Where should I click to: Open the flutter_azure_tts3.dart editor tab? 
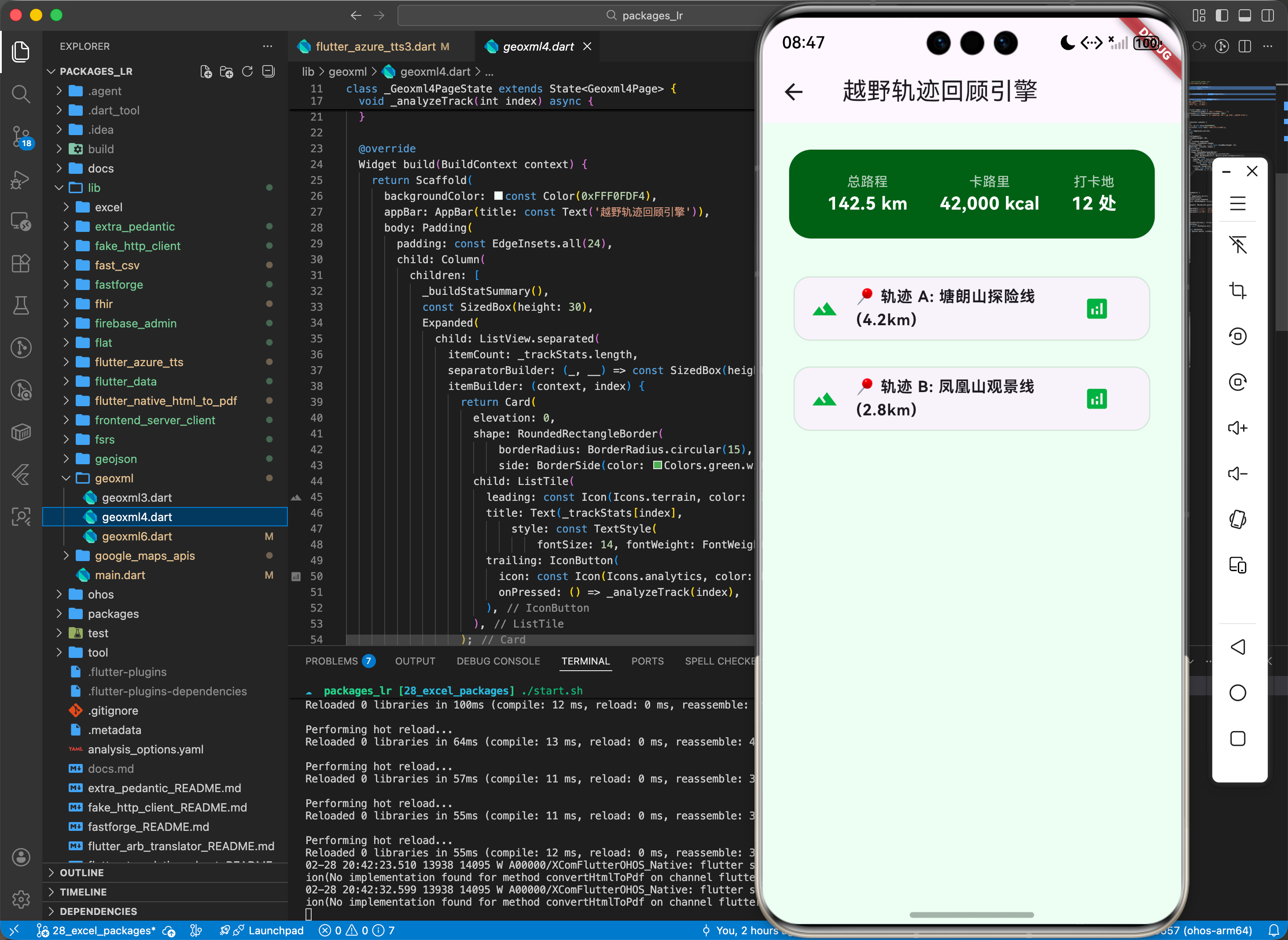pos(375,47)
